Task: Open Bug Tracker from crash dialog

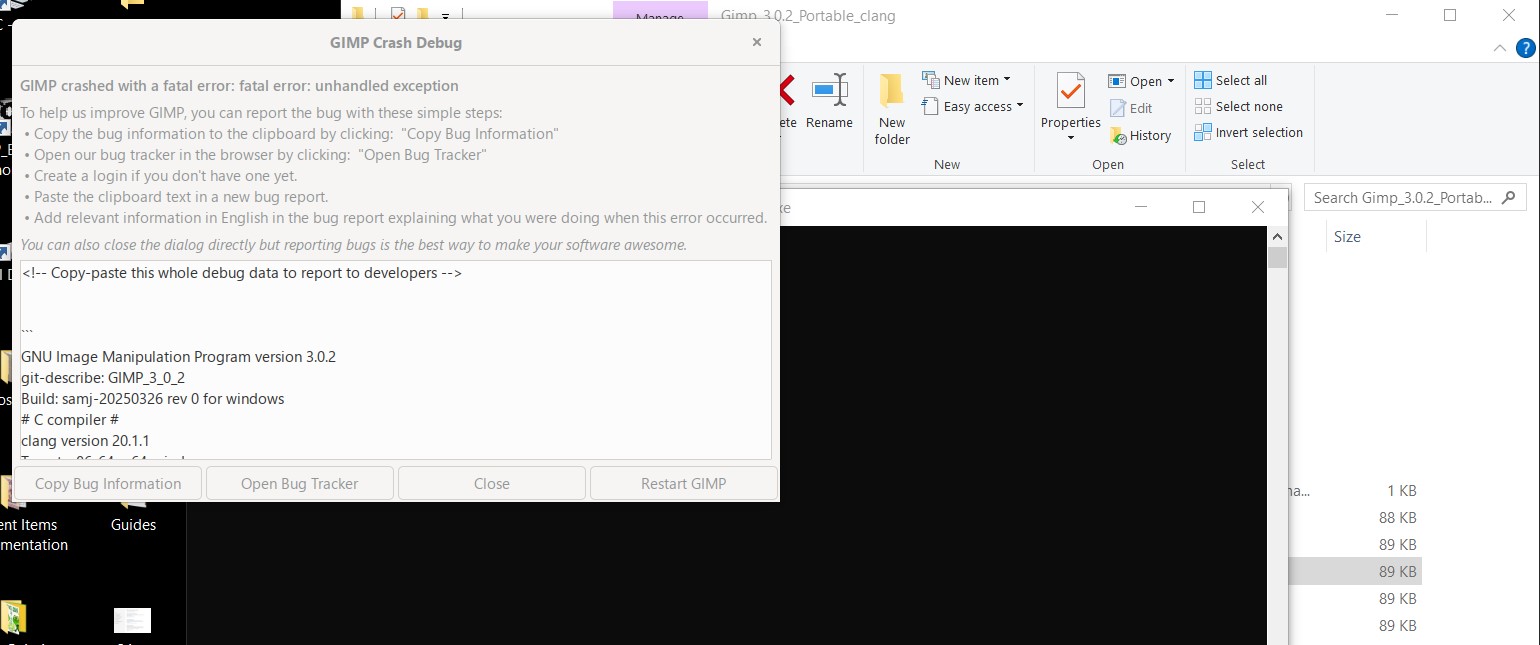Action: tap(300, 483)
